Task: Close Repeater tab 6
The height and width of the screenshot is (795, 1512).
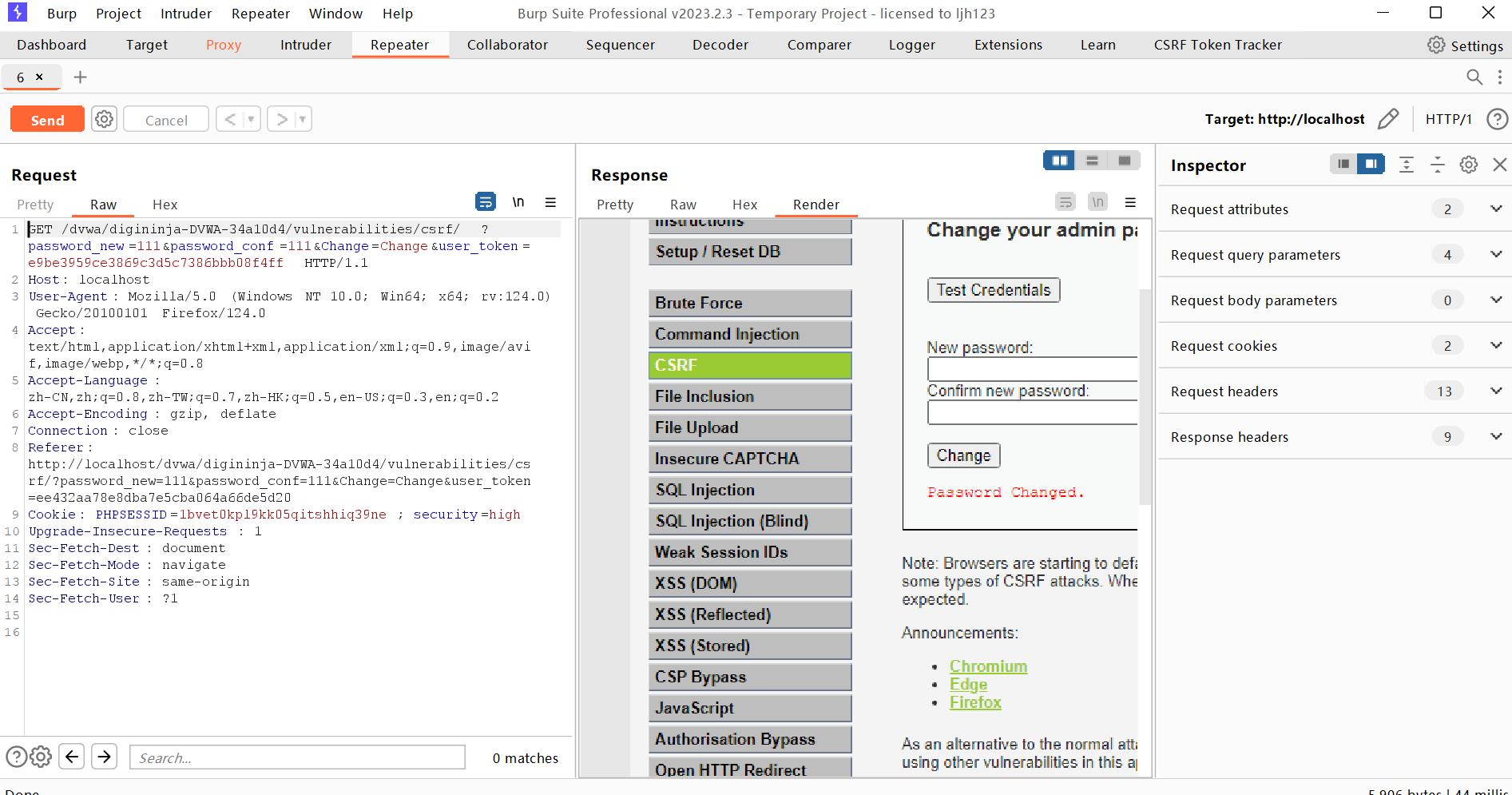Action: click(39, 77)
